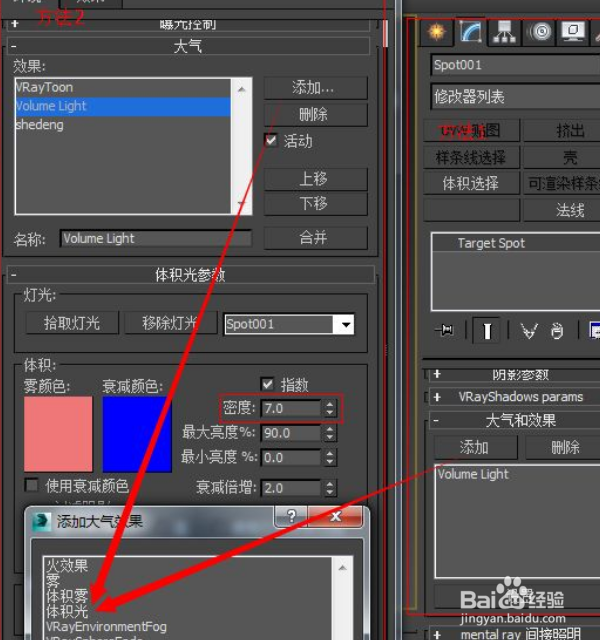The height and width of the screenshot is (640, 600).
Task: Open the pink 雾颜色 fog color swatch
Action: 58,434
